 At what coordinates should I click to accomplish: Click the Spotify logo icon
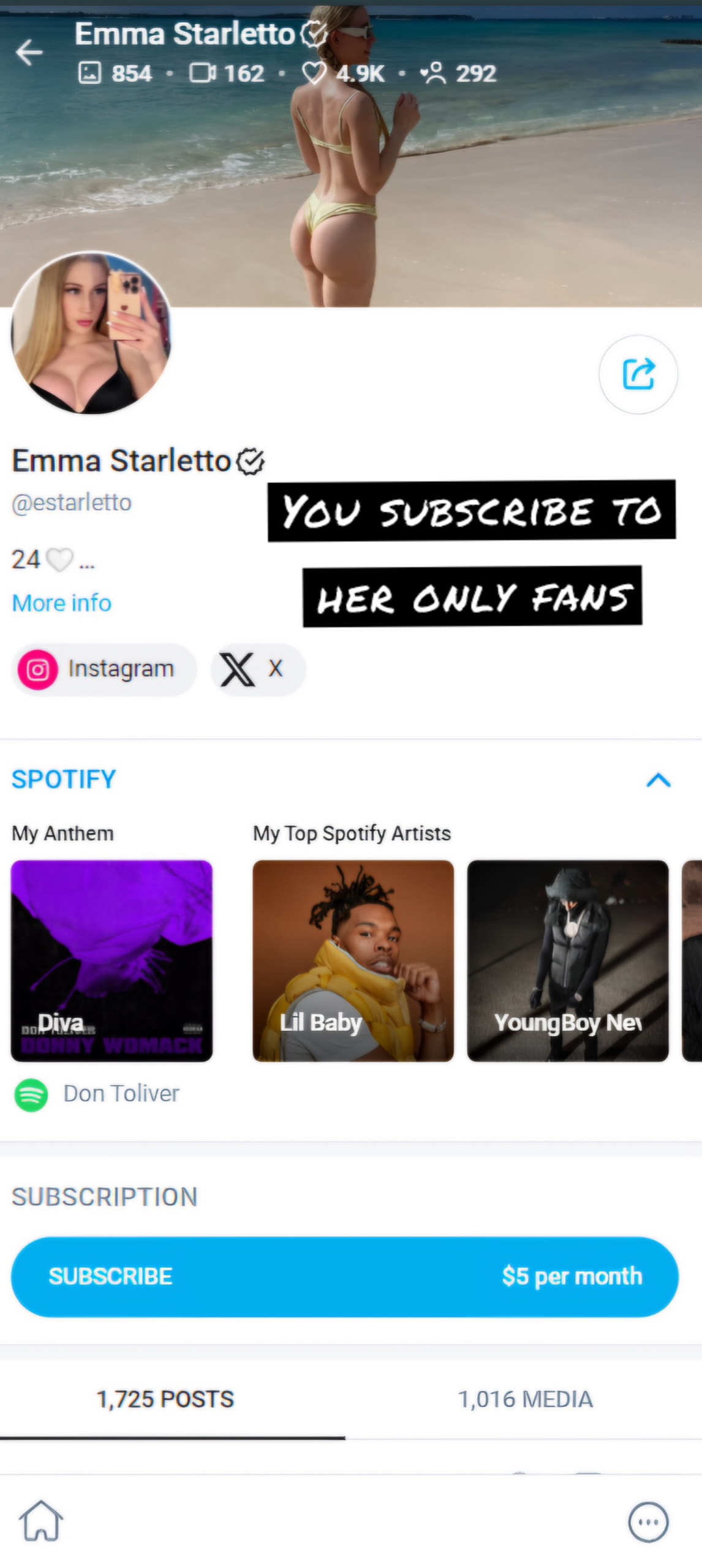point(31,1094)
